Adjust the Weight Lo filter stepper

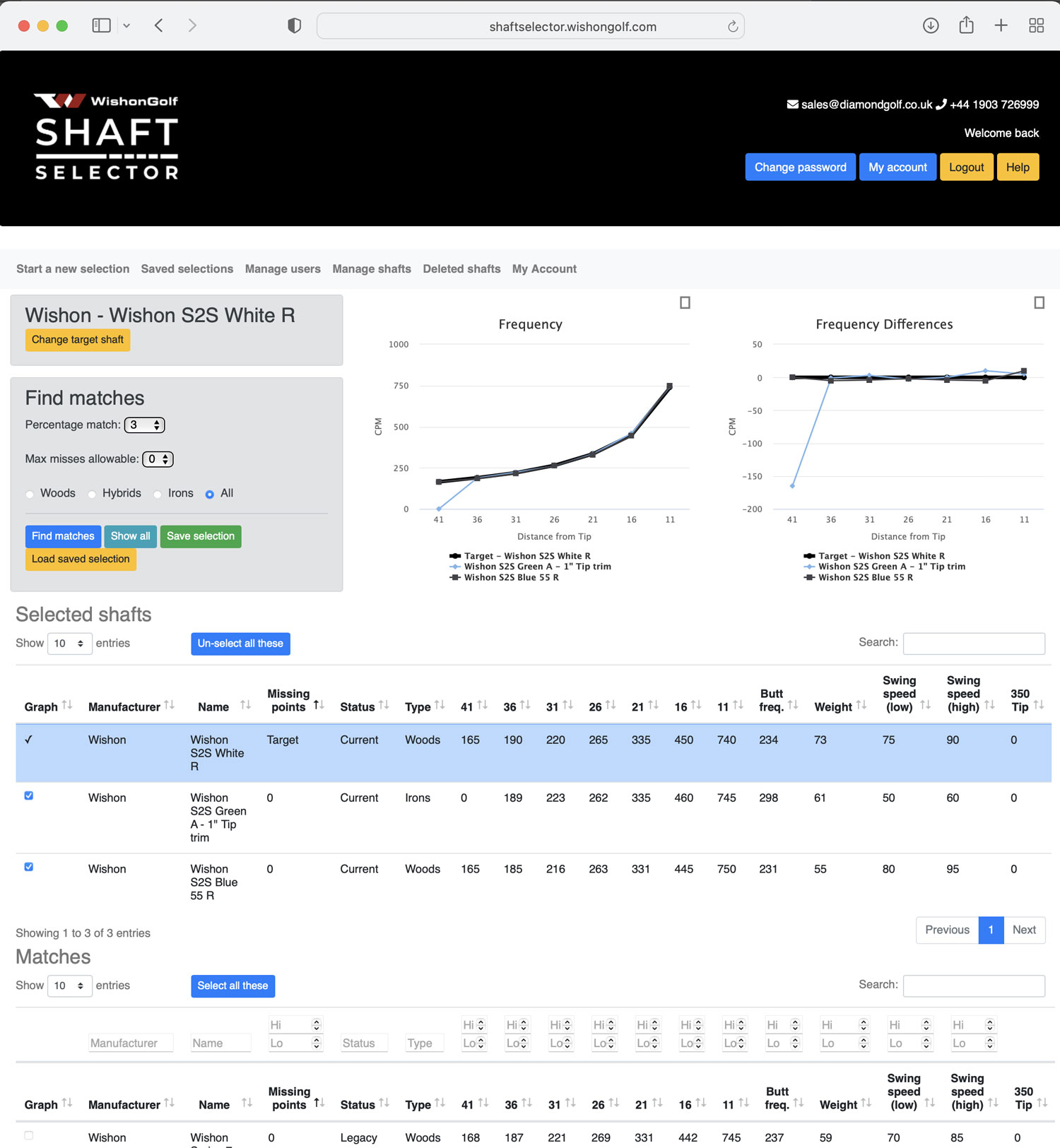(x=864, y=1043)
